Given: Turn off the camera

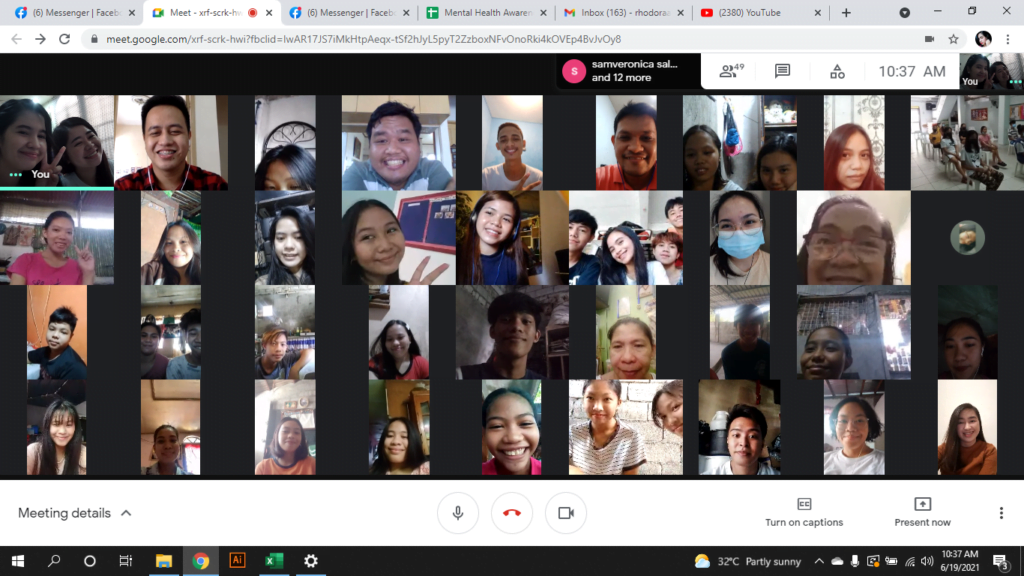Looking at the screenshot, I should 566,513.
